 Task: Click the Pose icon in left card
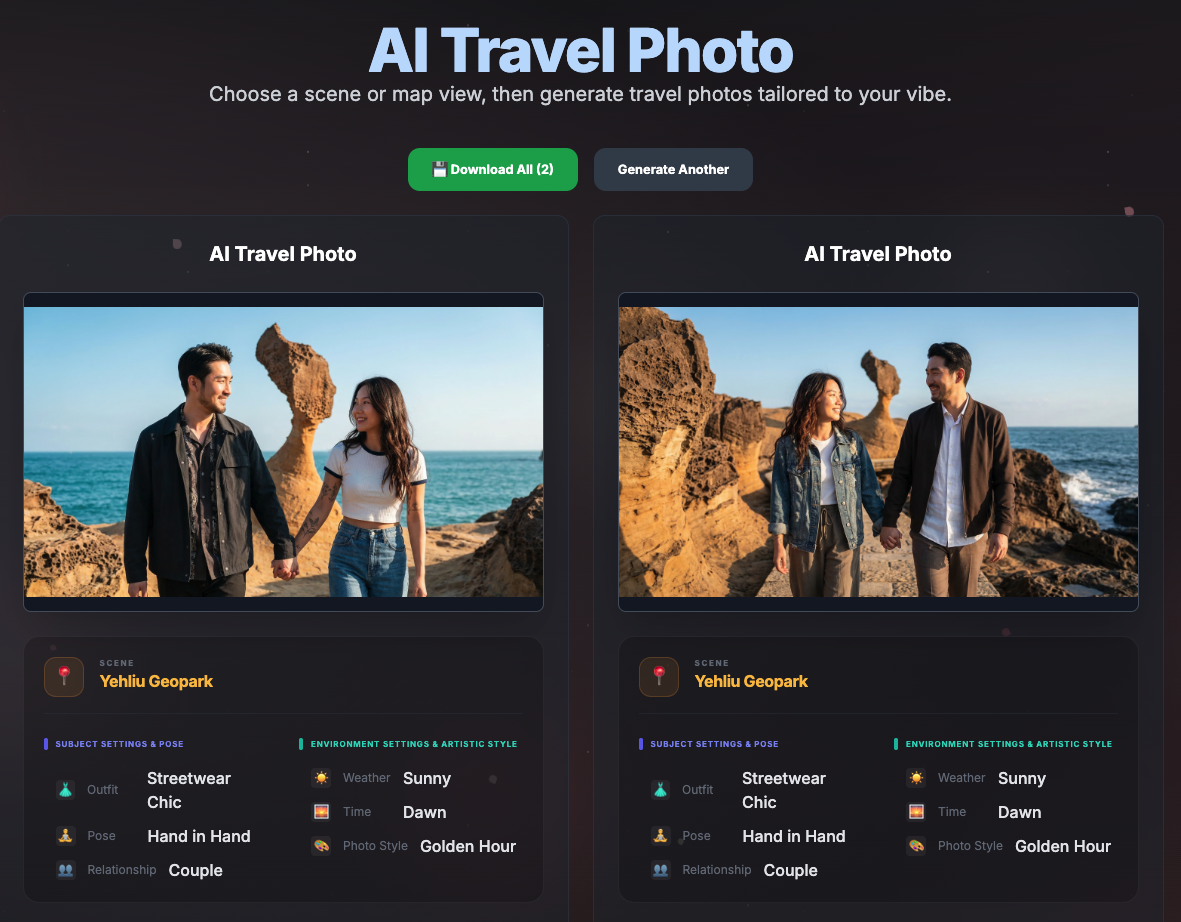click(66, 836)
